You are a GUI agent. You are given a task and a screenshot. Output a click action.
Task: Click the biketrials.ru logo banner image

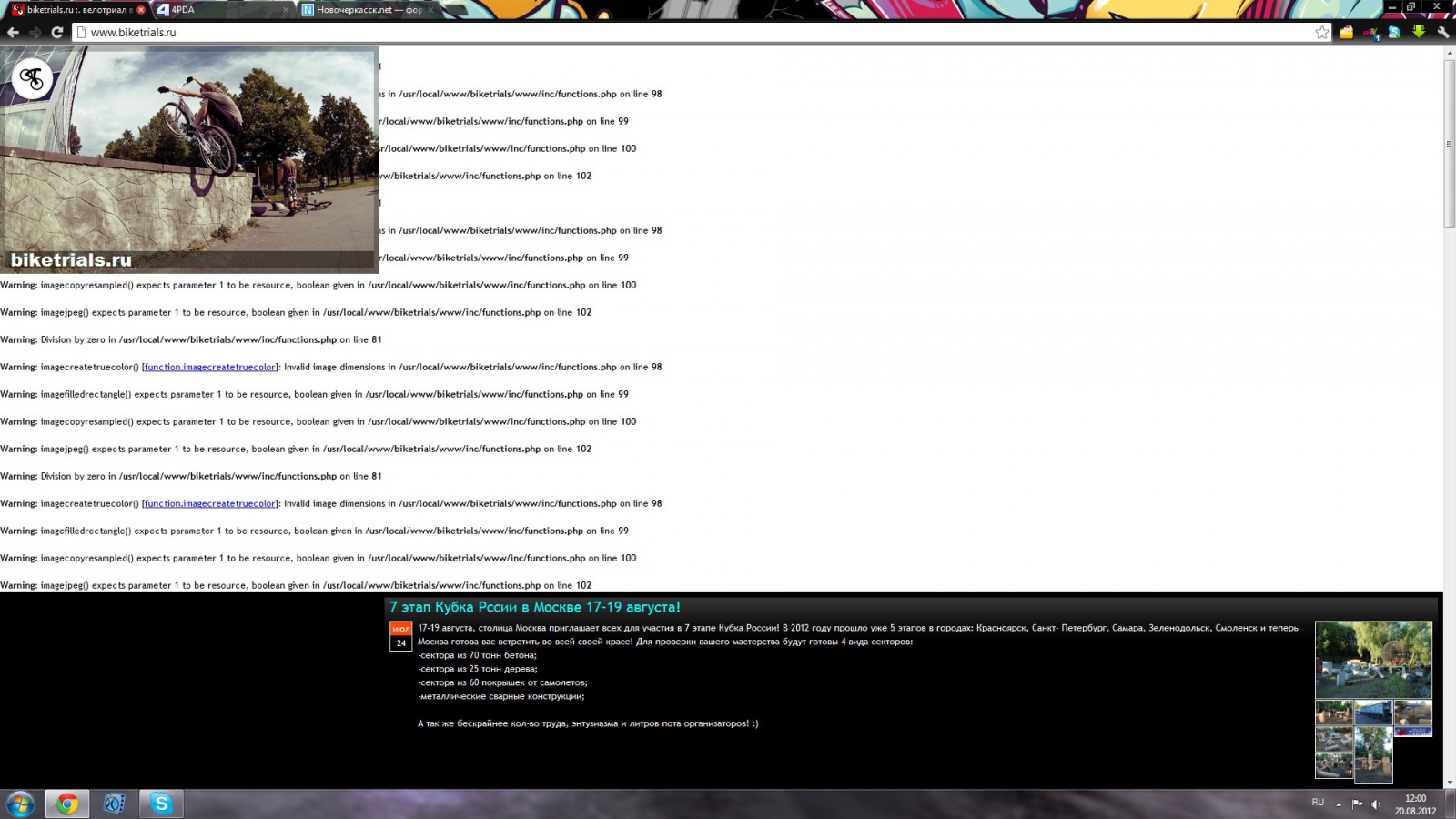pos(188,159)
